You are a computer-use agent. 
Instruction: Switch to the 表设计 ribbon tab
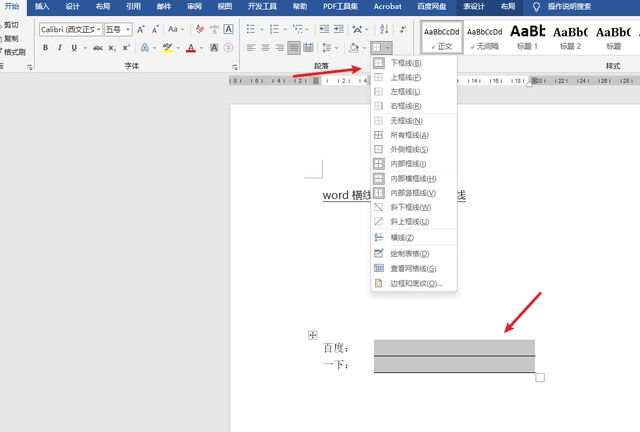(474, 7)
